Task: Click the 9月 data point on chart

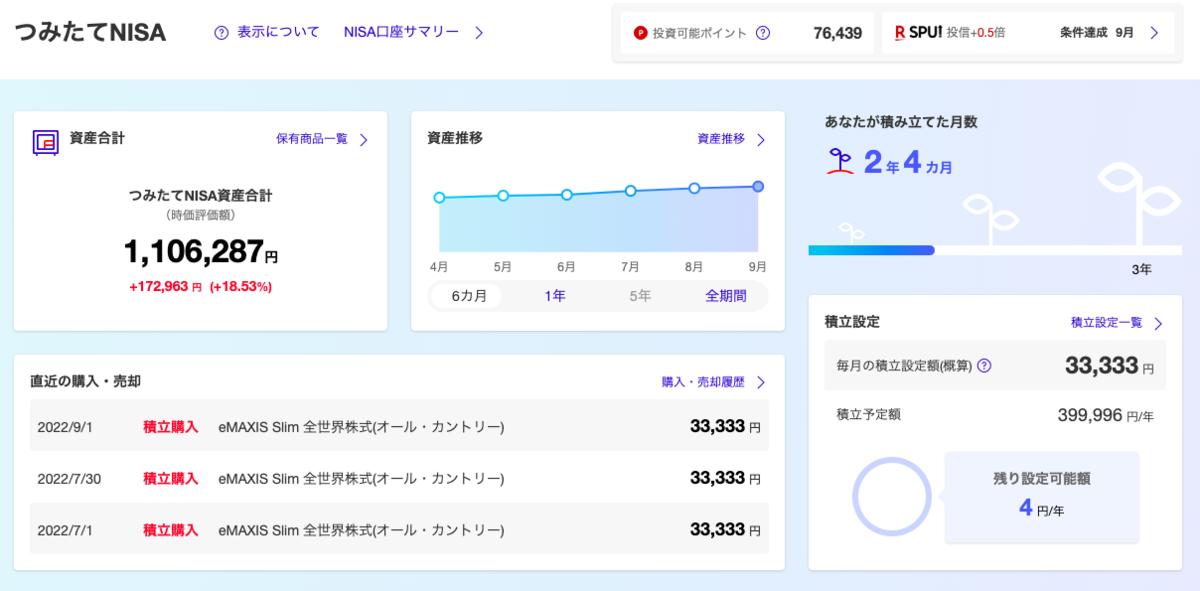Action: (758, 186)
